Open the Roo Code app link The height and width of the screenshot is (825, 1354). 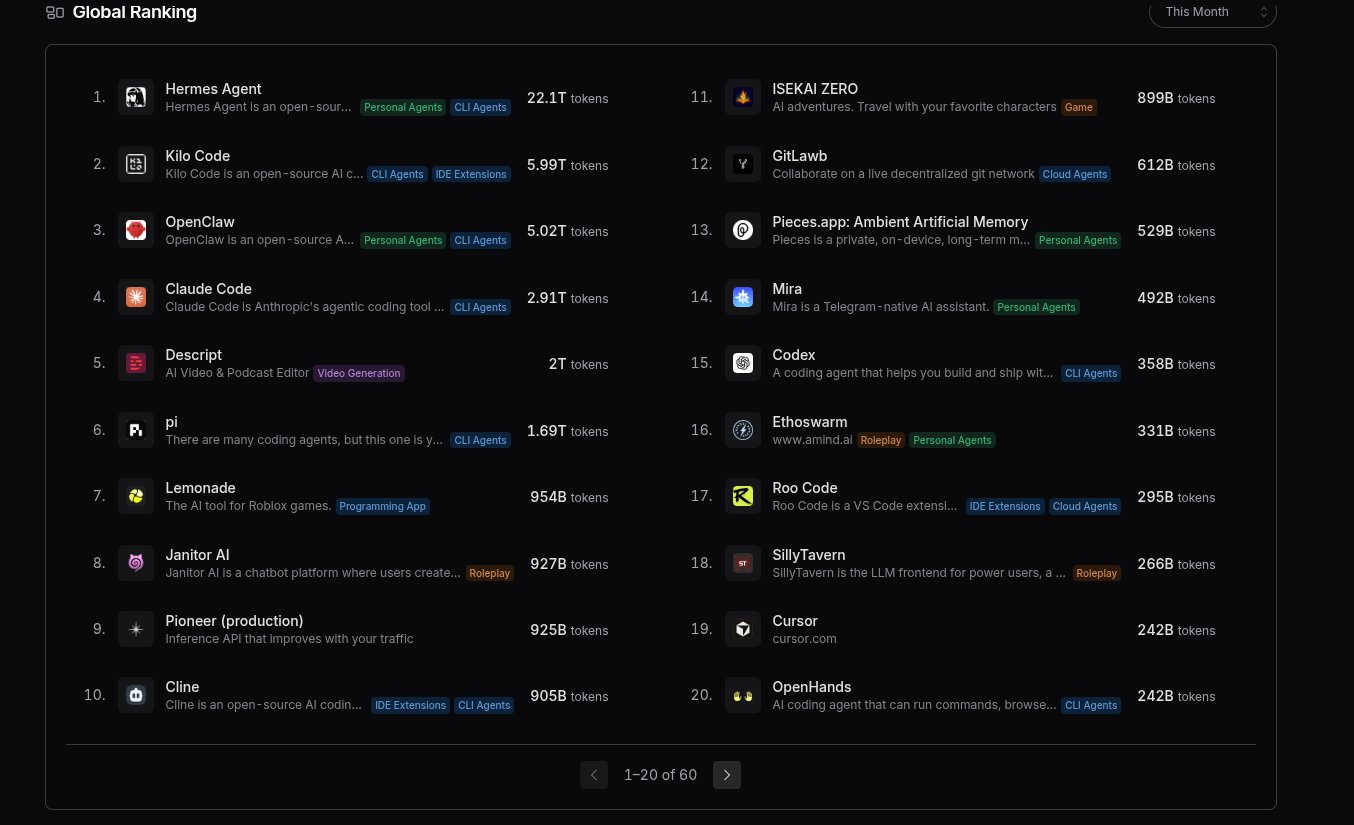805,488
